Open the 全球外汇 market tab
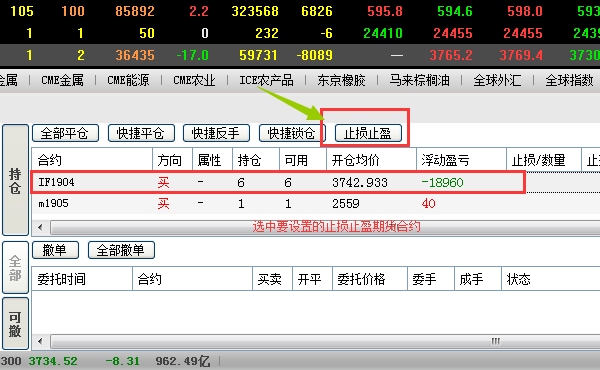Screen dimensions: 600x370 click(497, 80)
